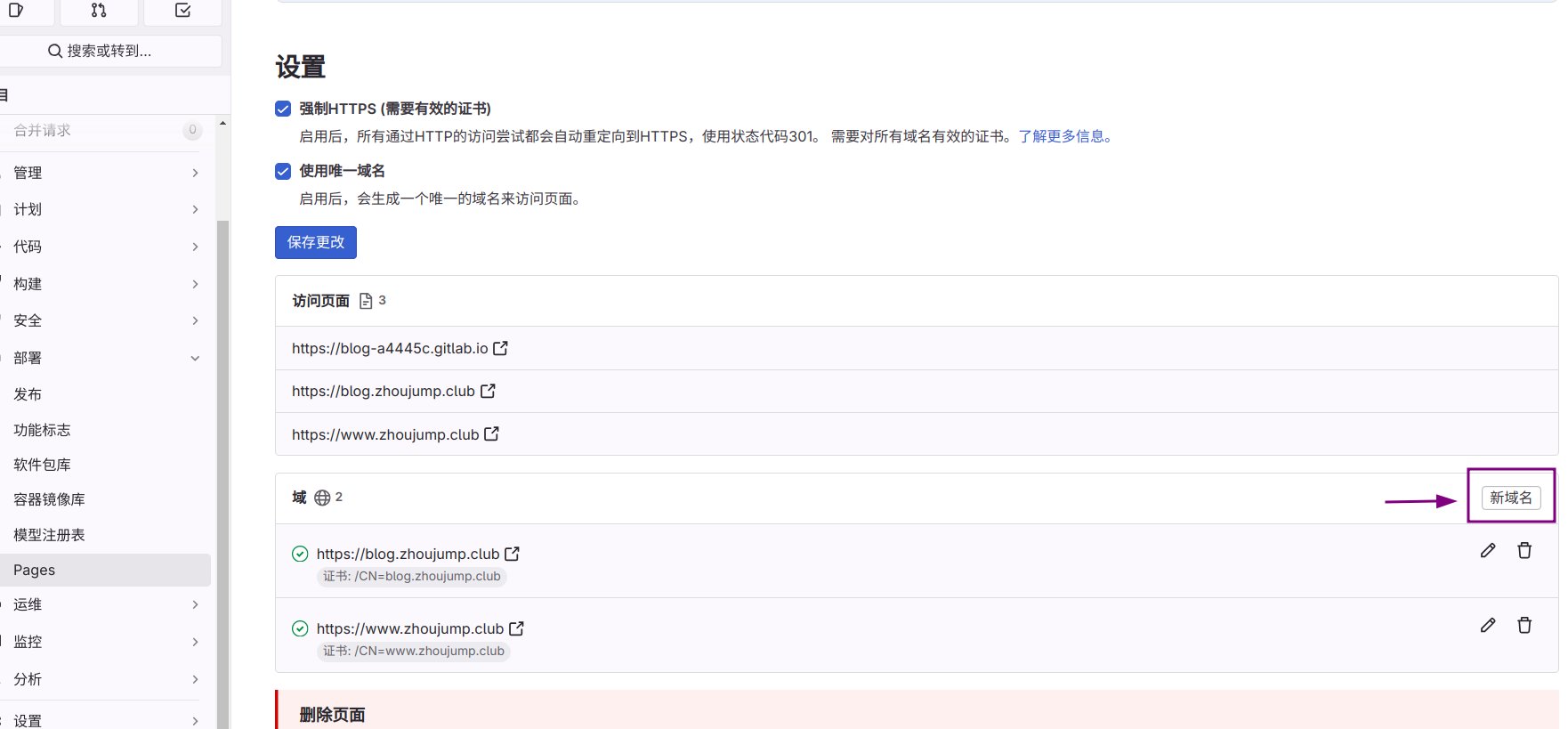This screenshot has width=1568, height=729.
Task: Open the 了解更多信息 link
Action: pos(1065,136)
